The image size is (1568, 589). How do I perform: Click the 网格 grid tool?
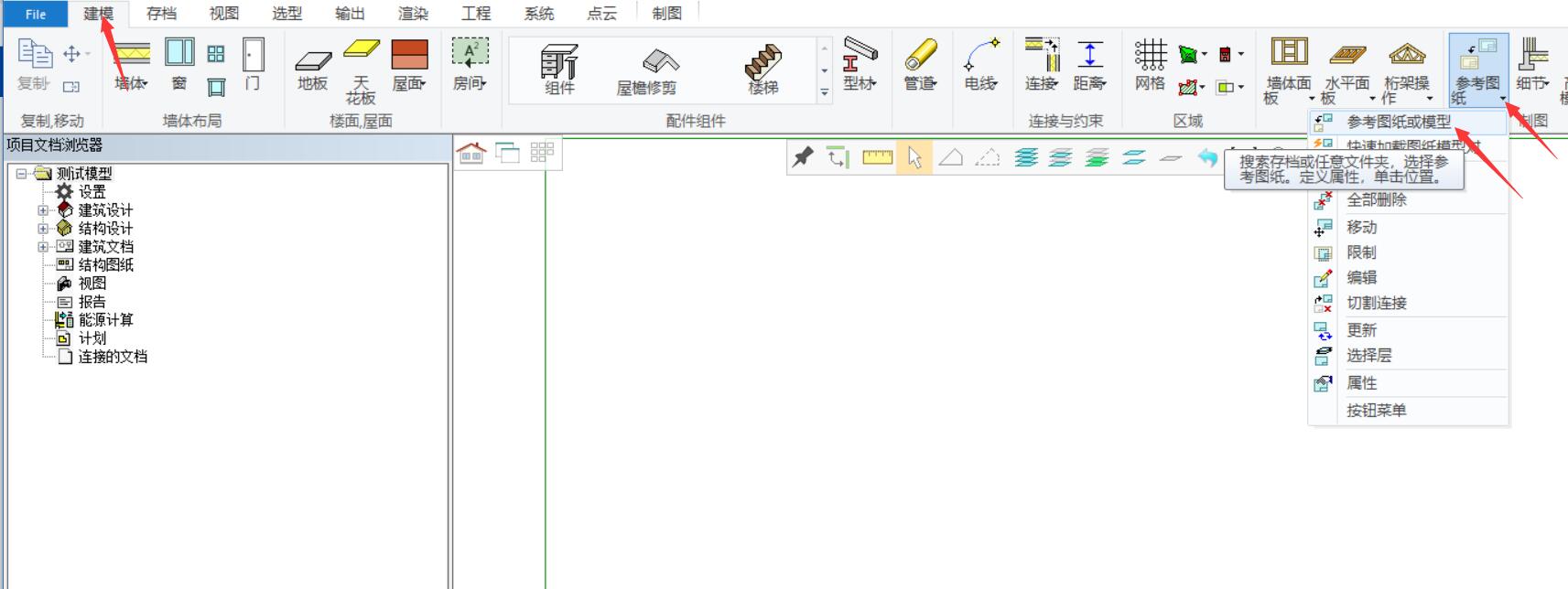1150,66
